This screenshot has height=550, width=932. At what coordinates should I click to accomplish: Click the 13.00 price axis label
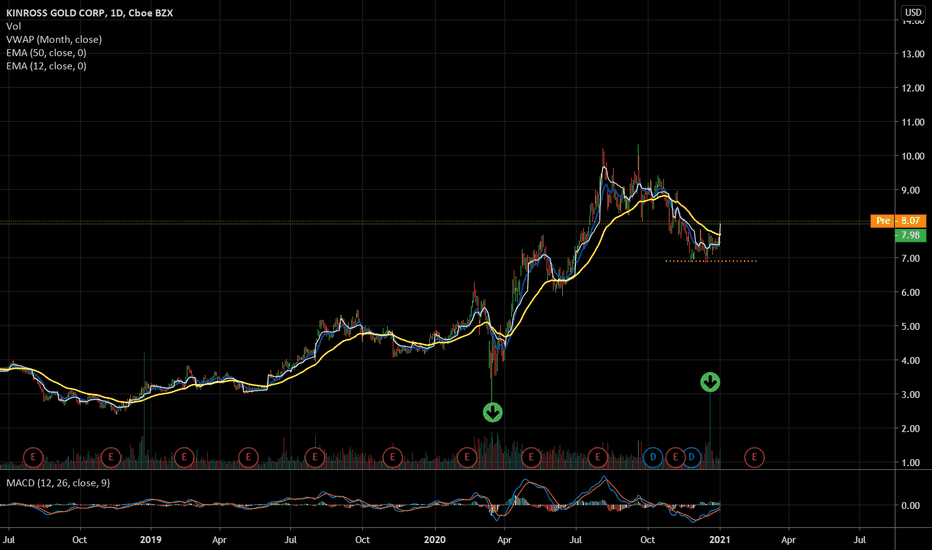[913, 54]
